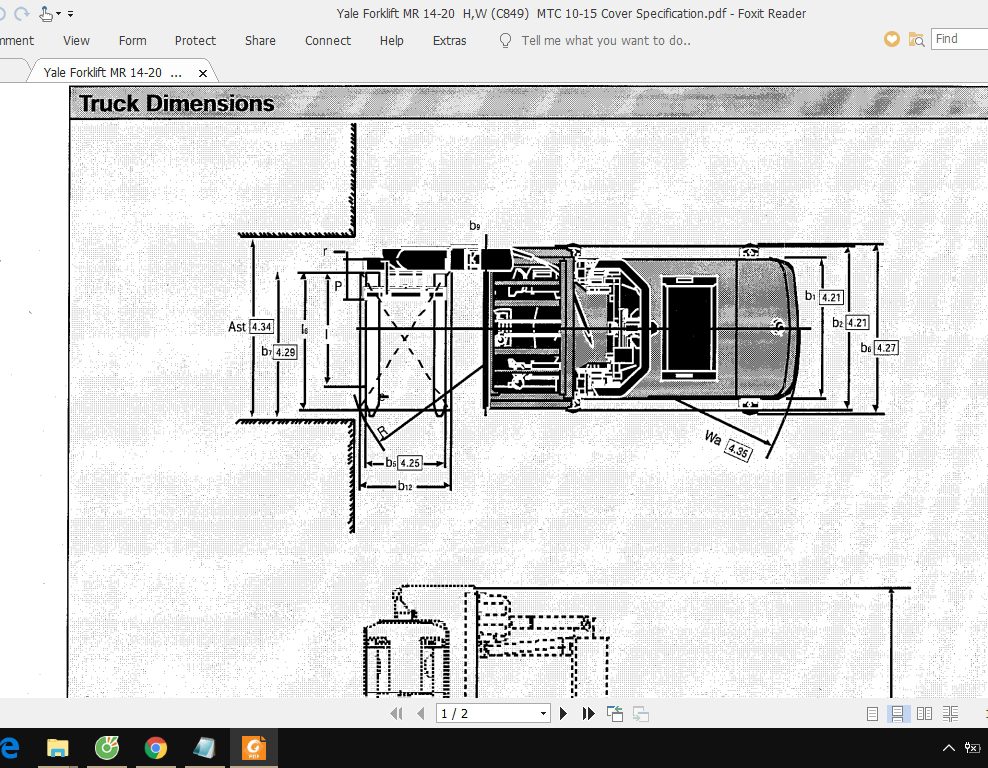The width and height of the screenshot is (988, 768).
Task: Expand the Hand tool dropdown arrow
Action: (x=57, y=13)
